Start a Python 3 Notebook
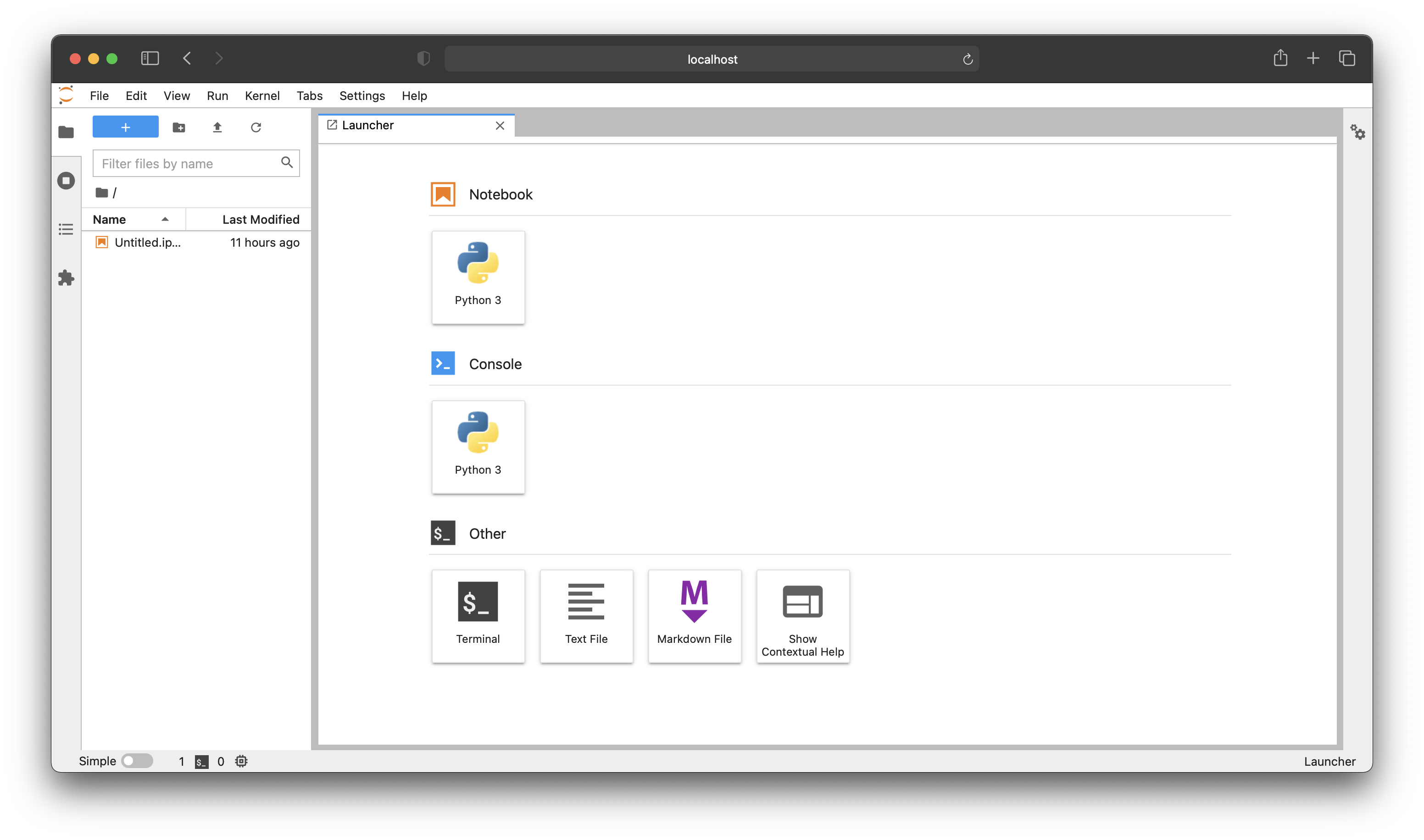The width and height of the screenshot is (1424, 840). click(x=478, y=277)
